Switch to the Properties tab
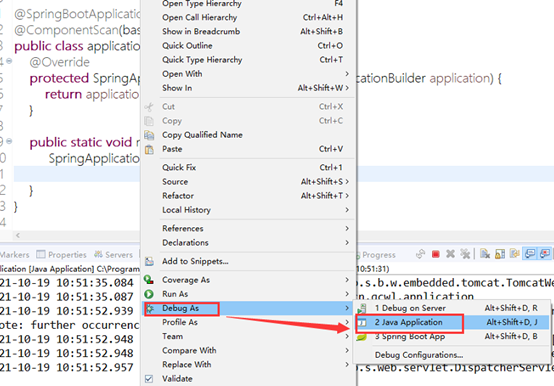 (61, 255)
